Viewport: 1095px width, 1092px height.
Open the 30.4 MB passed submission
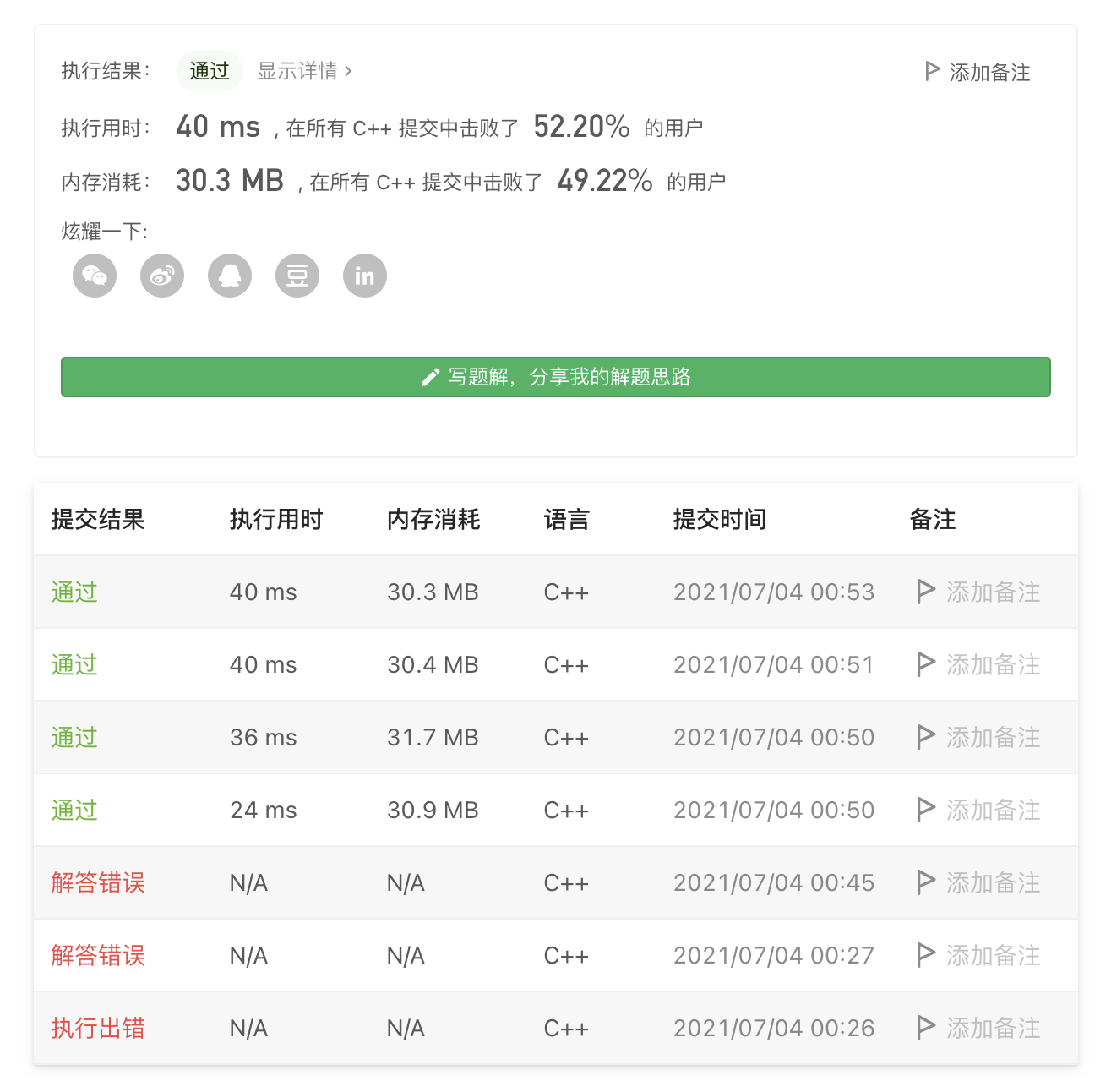click(x=74, y=664)
